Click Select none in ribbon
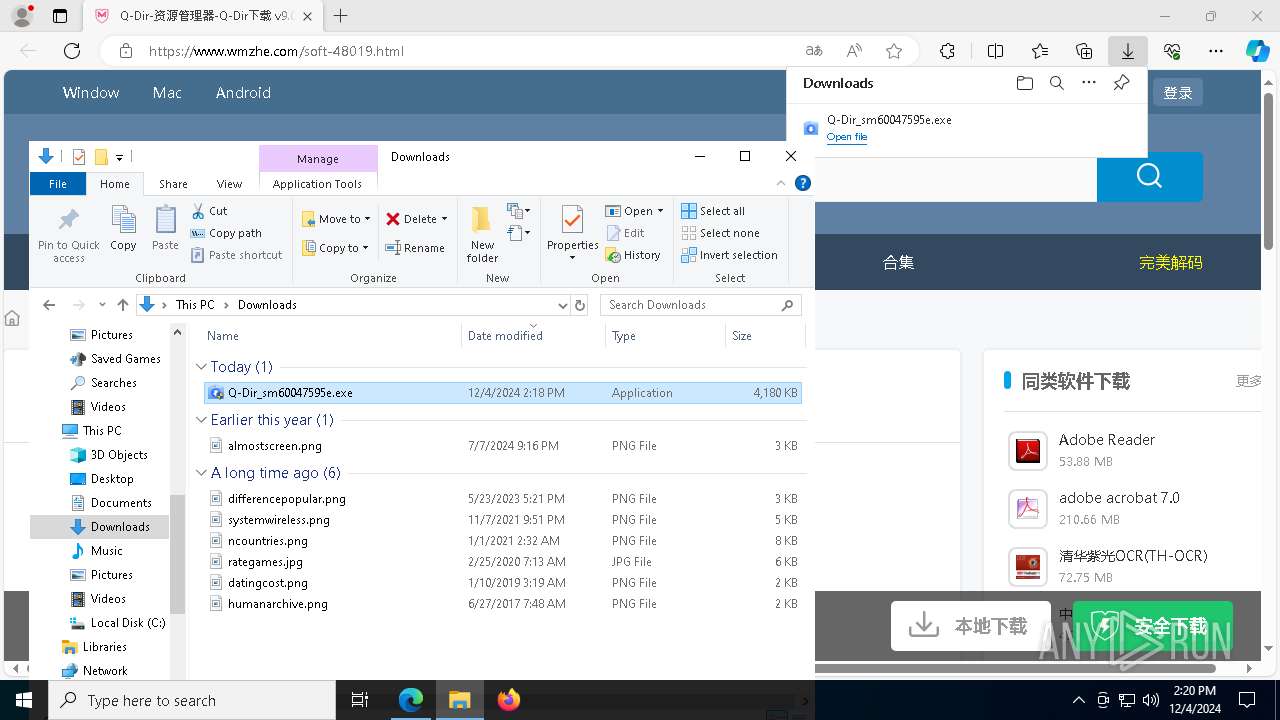Image resolution: width=1280 pixels, height=720 pixels. (x=720, y=233)
